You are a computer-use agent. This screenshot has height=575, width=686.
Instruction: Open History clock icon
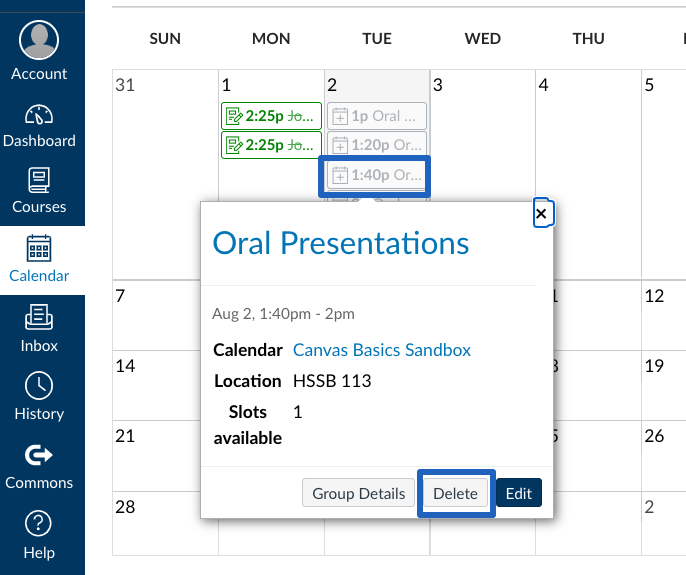tap(39, 386)
